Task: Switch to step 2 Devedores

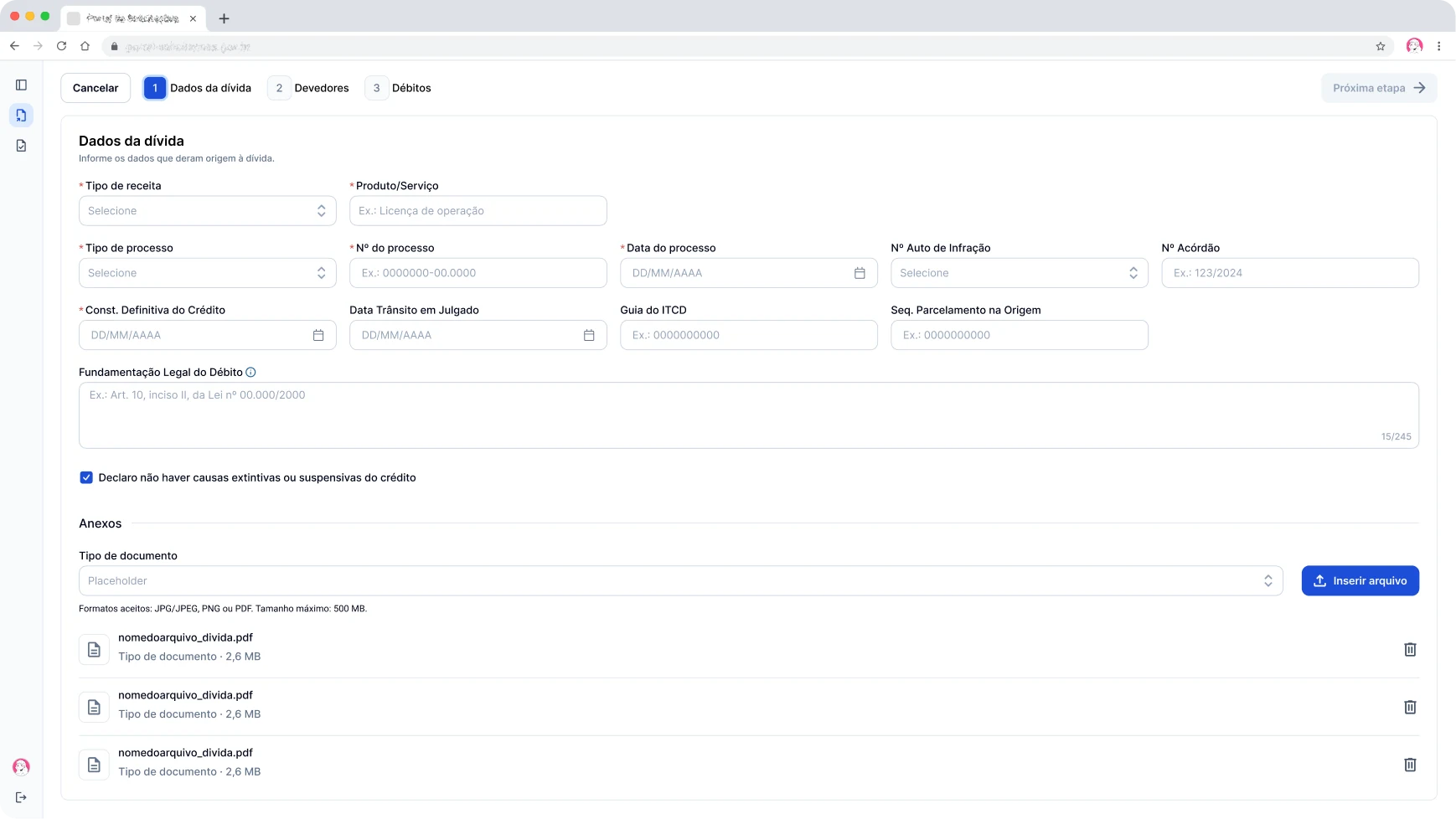Action: [308, 88]
